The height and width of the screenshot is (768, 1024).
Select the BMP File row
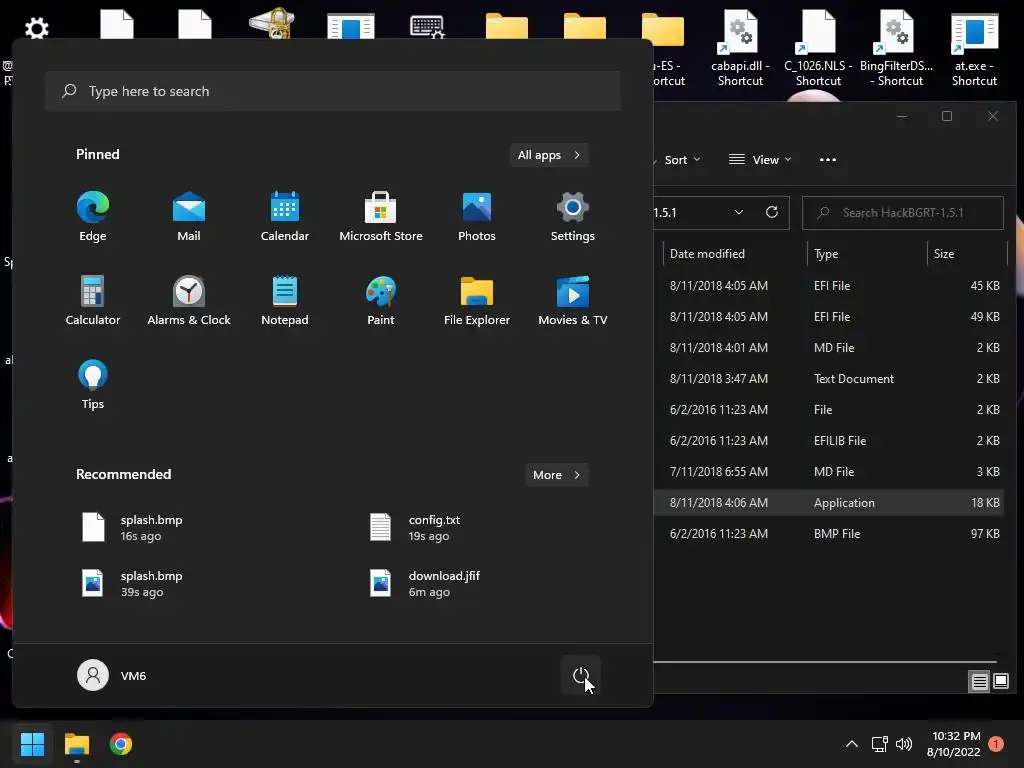point(828,534)
